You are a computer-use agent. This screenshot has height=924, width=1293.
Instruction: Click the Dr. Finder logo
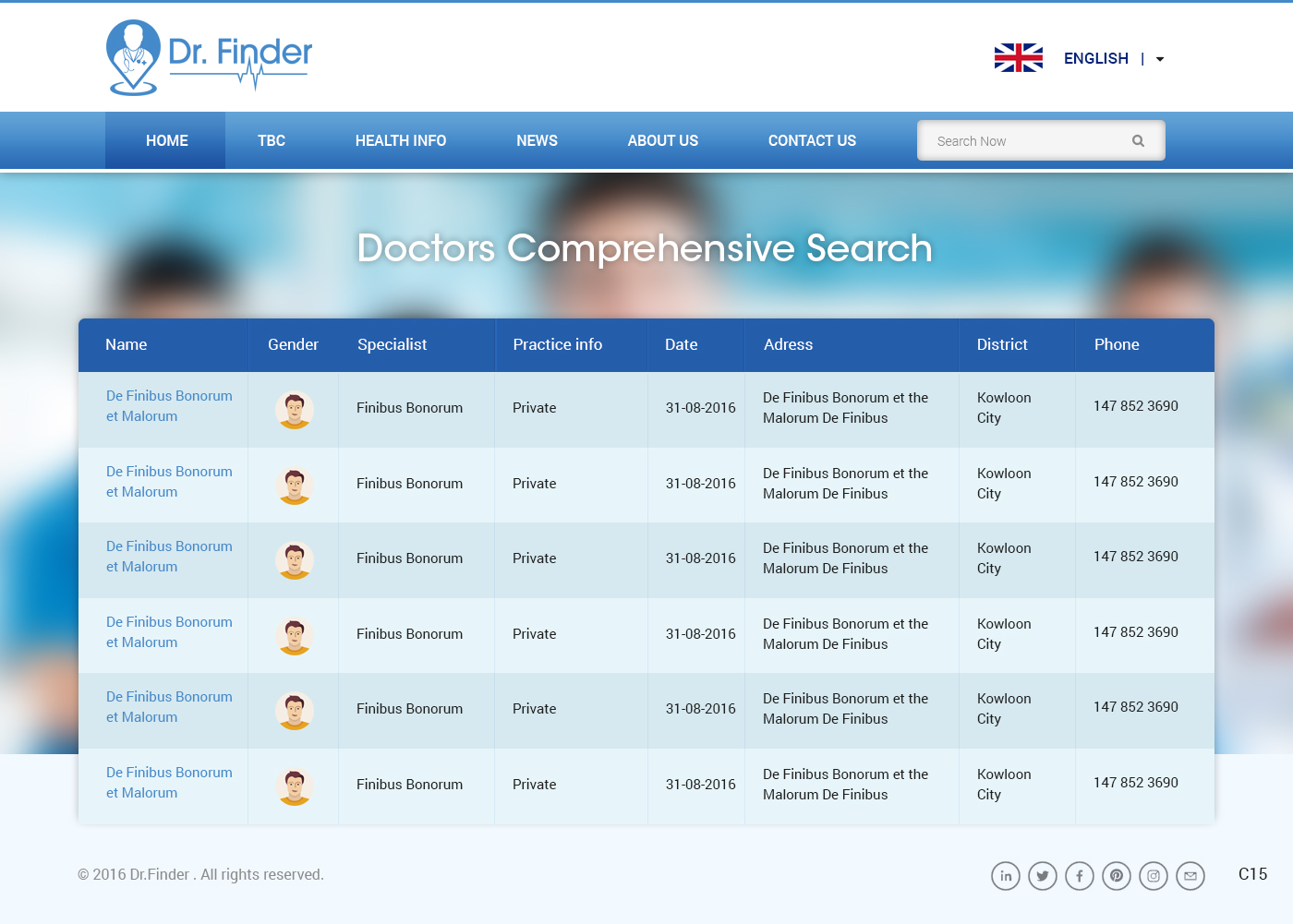click(x=210, y=57)
